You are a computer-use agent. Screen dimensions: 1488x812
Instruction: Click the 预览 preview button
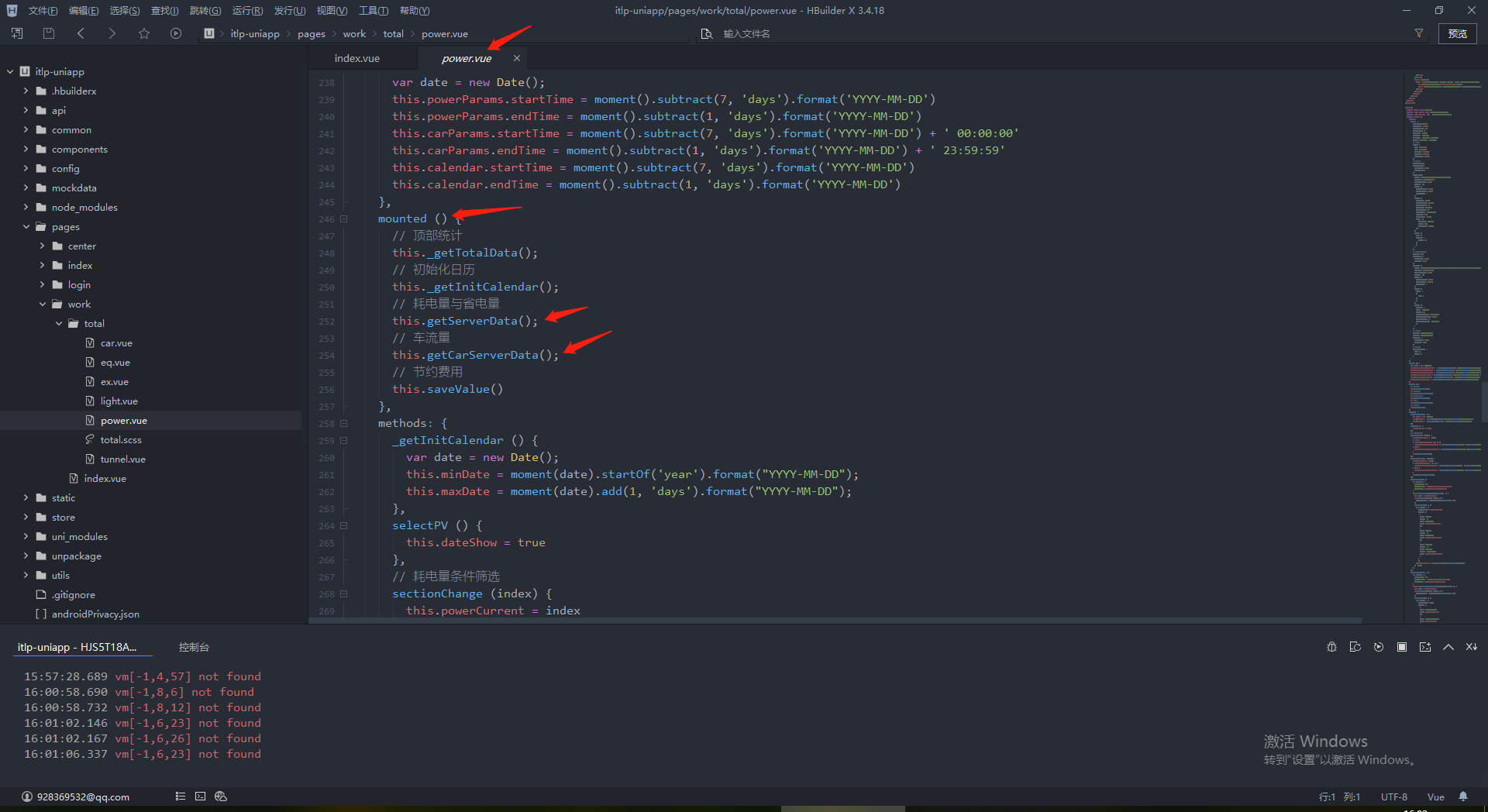1458,33
